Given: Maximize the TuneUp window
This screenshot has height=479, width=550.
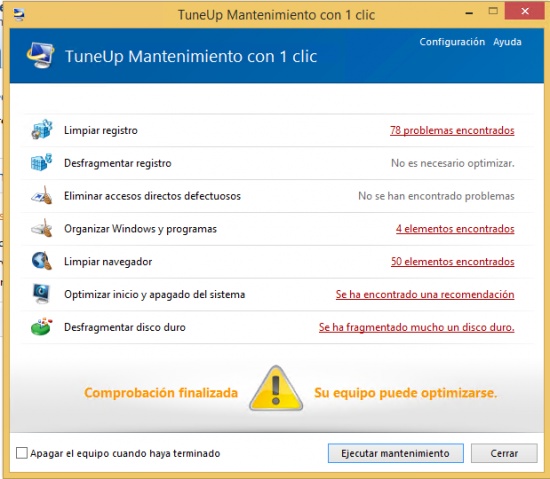Looking at the screenshot, I should 493,11.
